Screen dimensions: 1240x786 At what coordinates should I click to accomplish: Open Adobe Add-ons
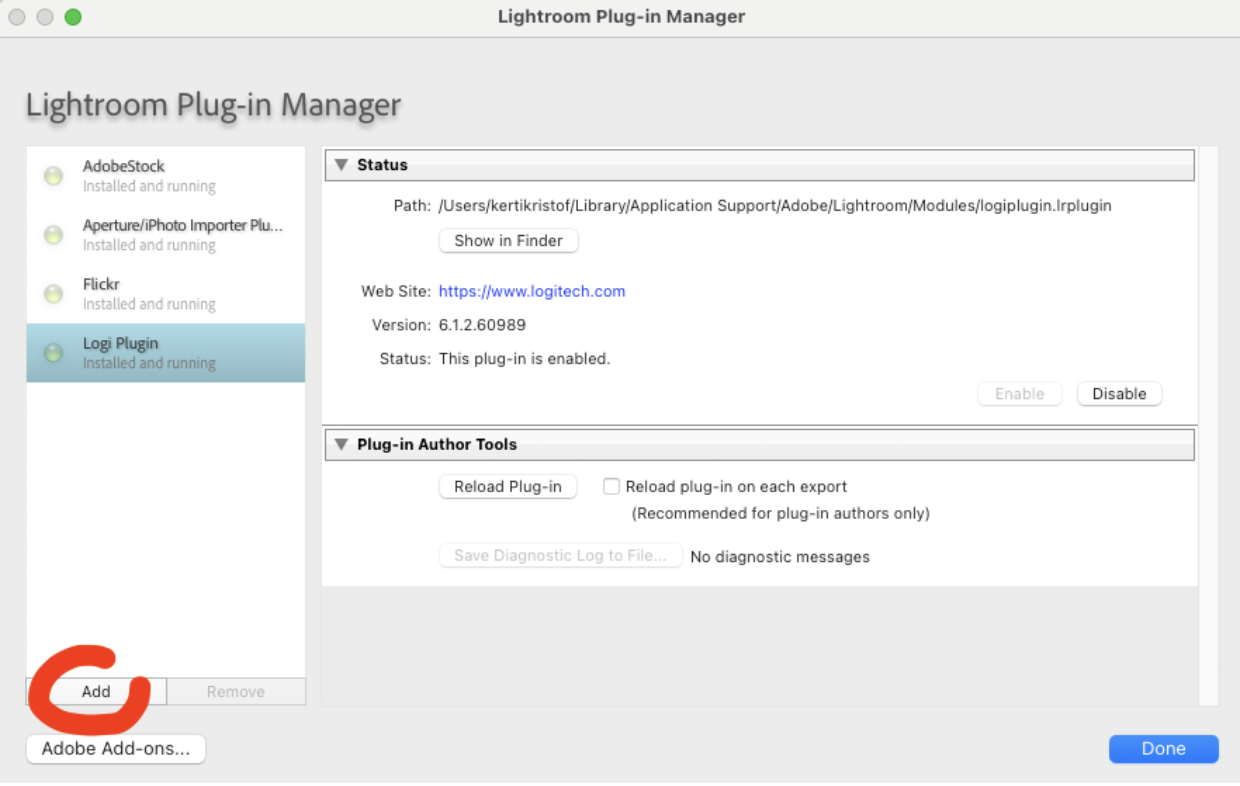pos(116,749)
